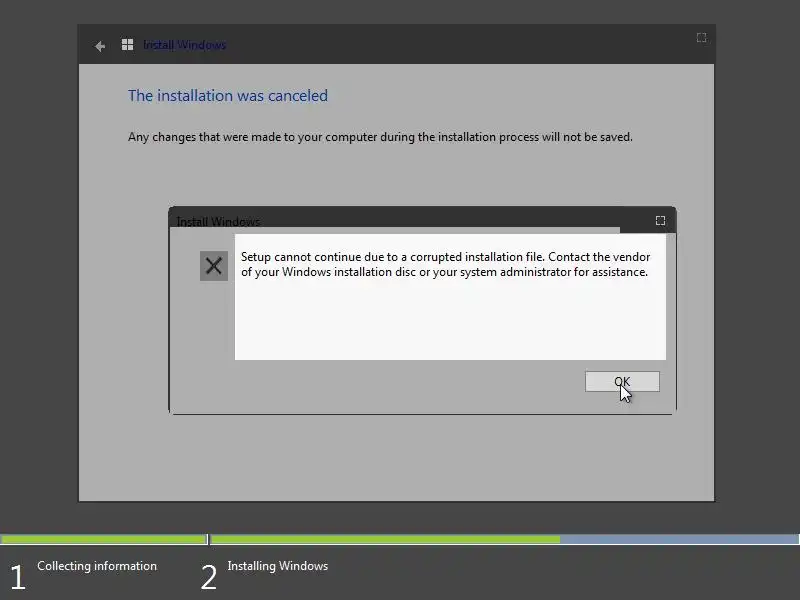The width and height of the screenshot is (800, 600).
Task: Click the "Any changes that were made" sentence
Action: click(x=380, y=137)
